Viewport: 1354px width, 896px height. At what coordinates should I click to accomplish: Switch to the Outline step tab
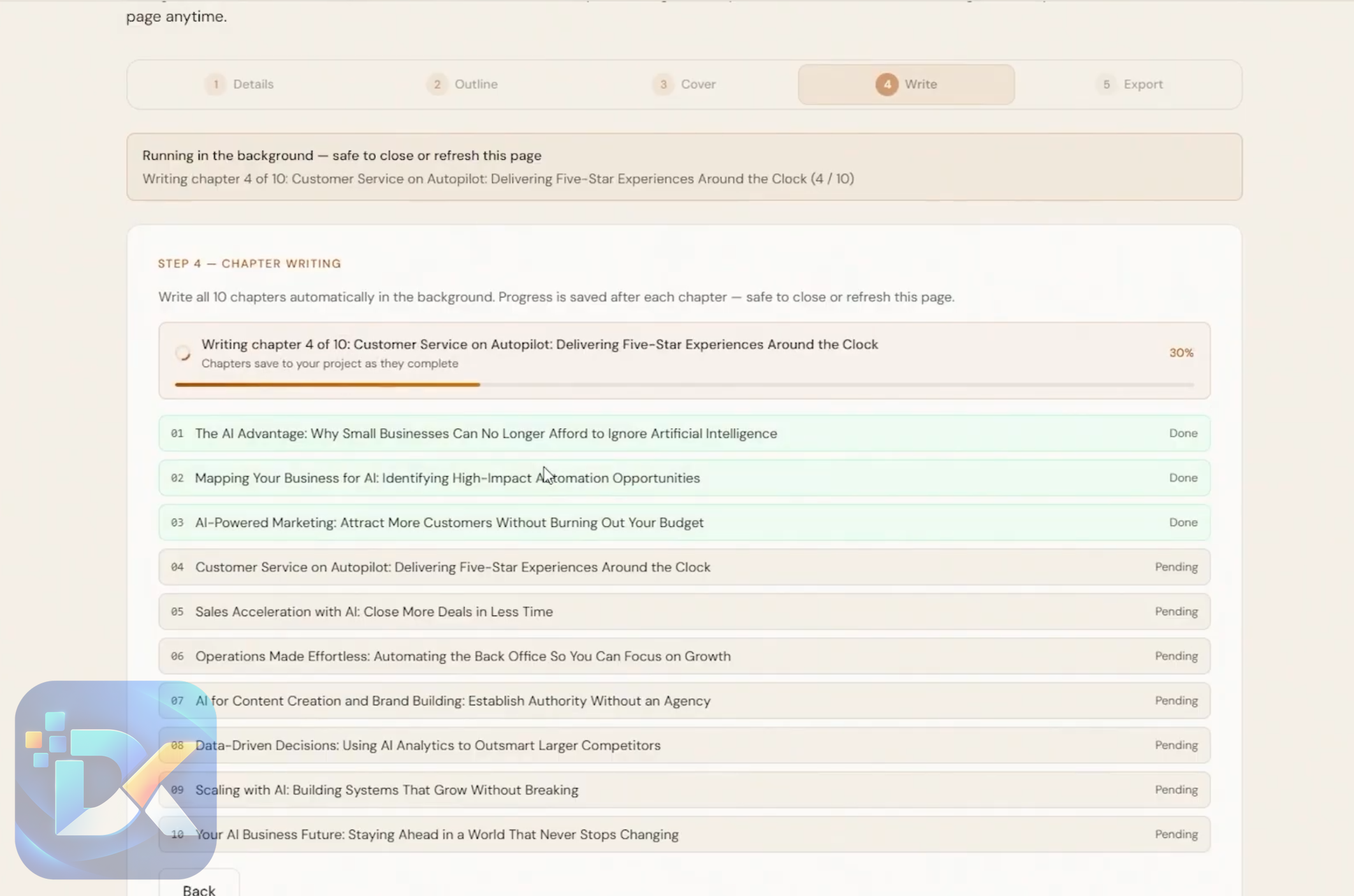tap(462, 84)
